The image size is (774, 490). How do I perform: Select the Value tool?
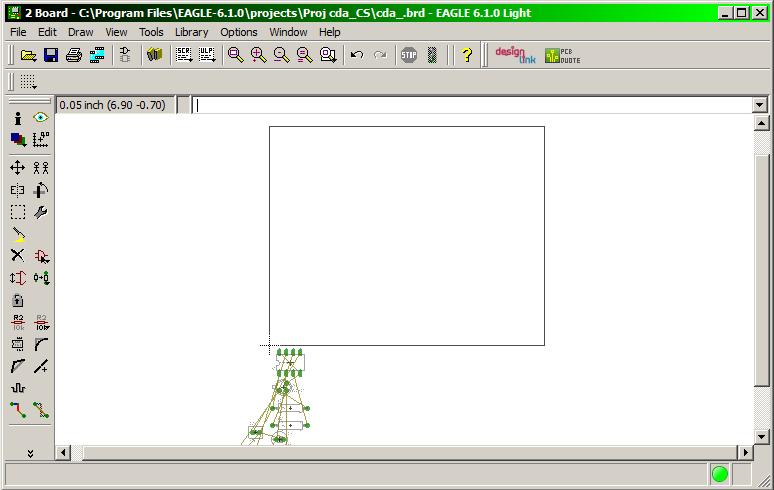tap(41, 322)
